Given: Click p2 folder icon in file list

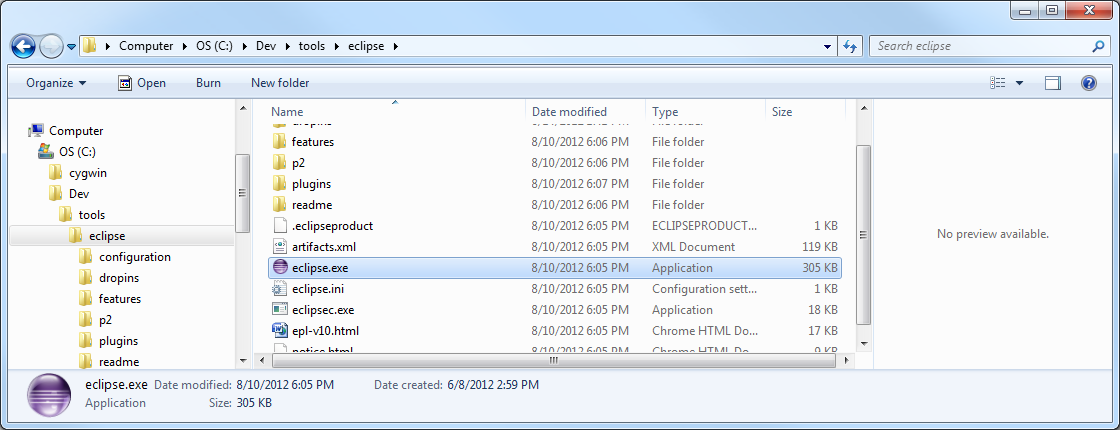Looking at the screenshot, I should click(x=279, y=163).
